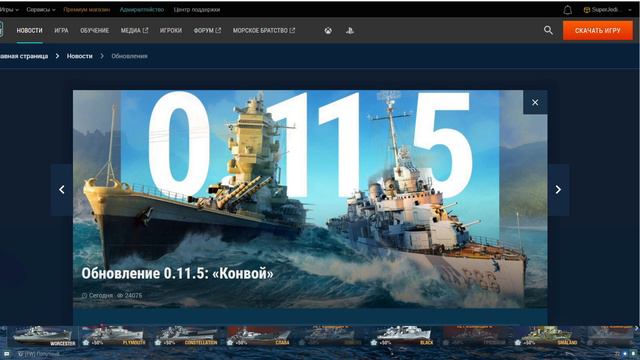Open the Медиа menu item
This screenshot has width=640, height=360.
134,31
